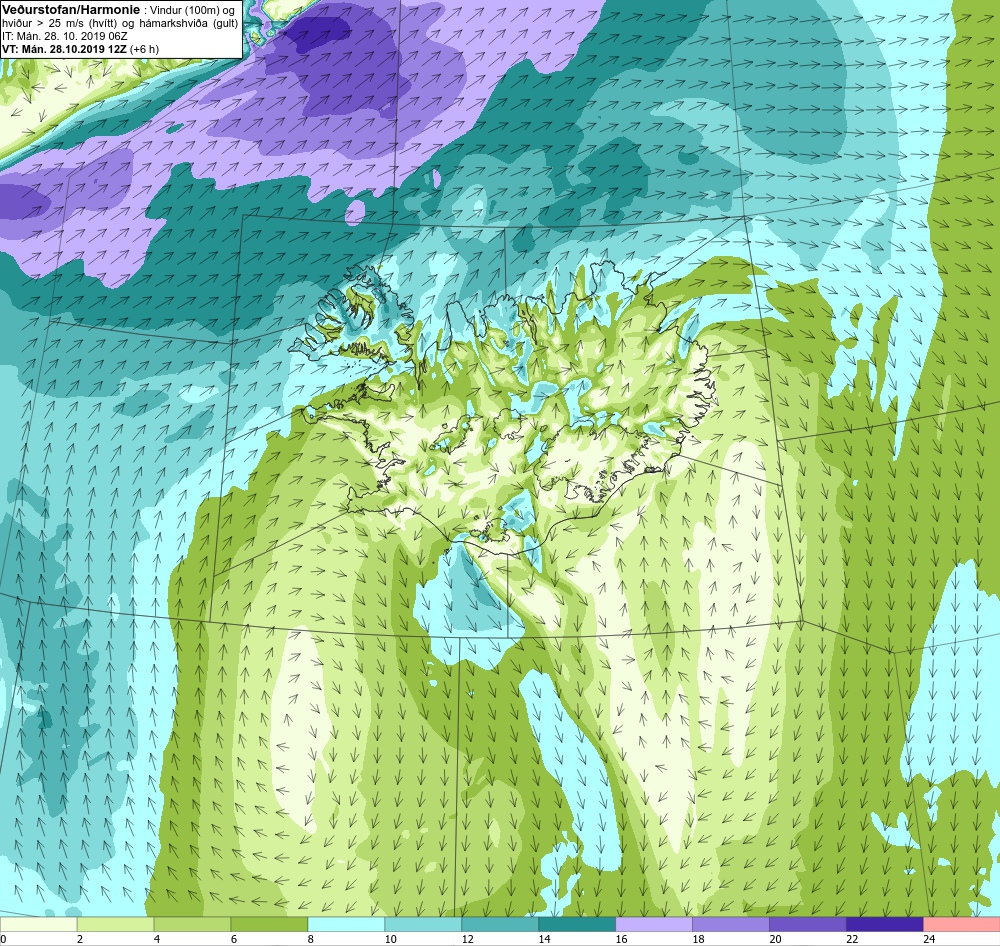This screenshot has height=946, width=1000.
Task: Click the legend scale label 2
Action: 80,939
